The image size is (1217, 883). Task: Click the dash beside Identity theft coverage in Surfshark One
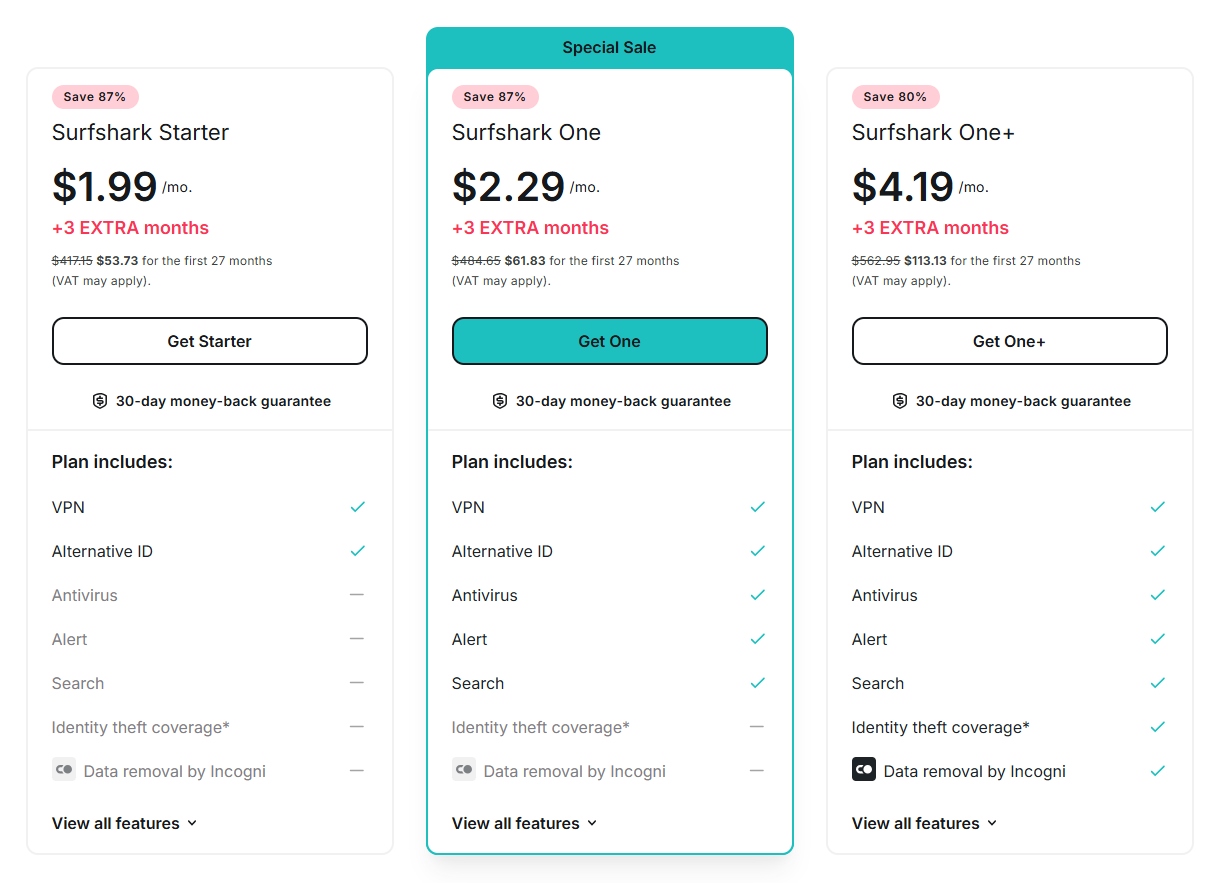click(x=757, y=727)
